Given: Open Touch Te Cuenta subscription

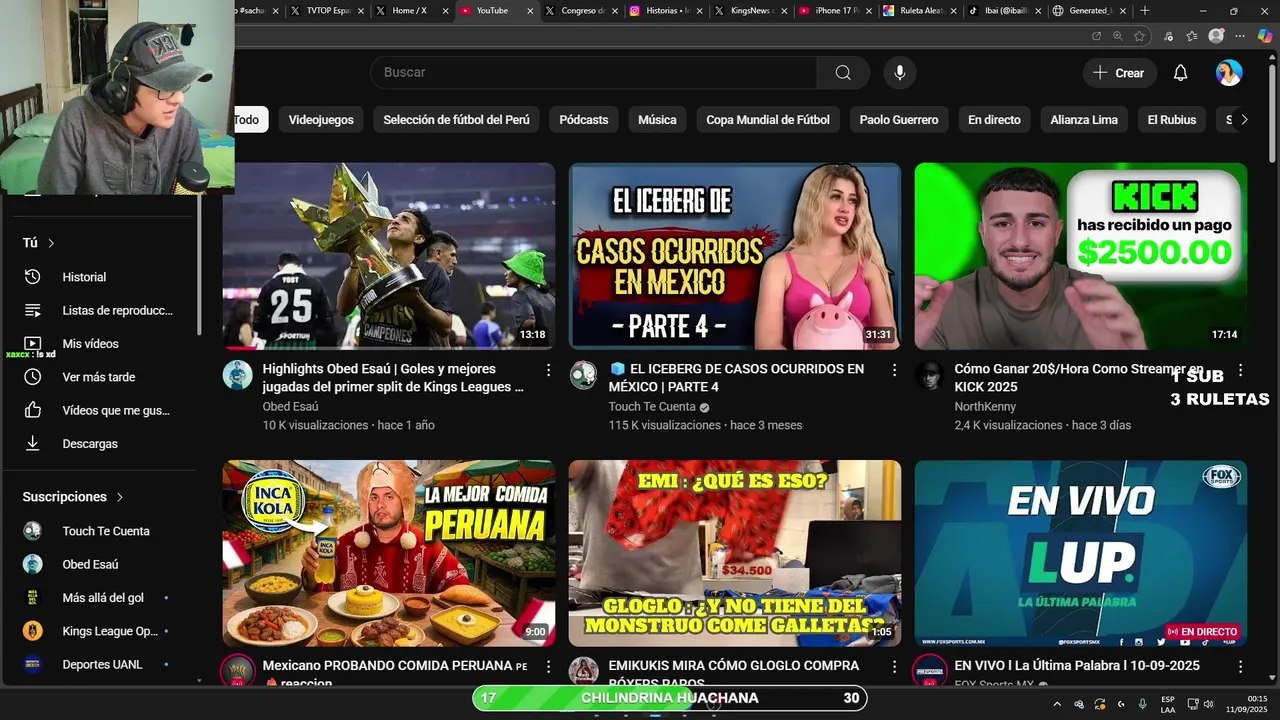Looking at the screenshot, I should point(100,531).
